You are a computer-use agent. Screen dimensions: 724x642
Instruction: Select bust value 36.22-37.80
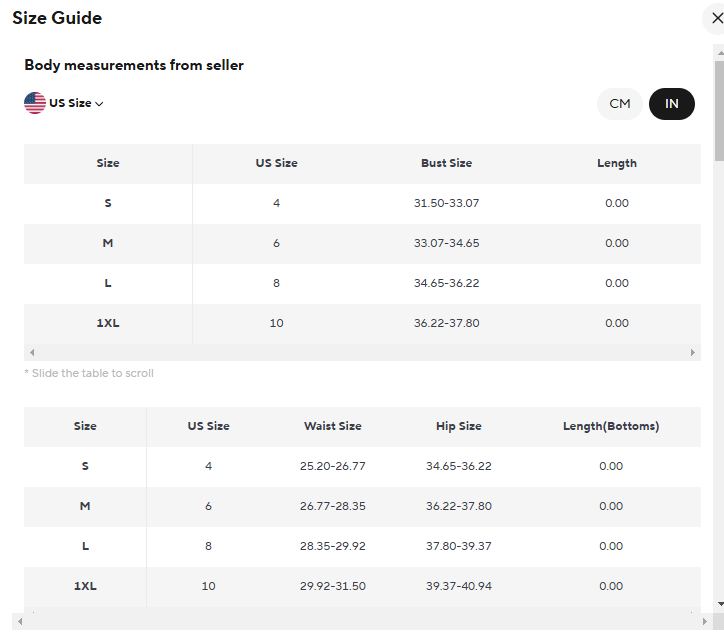pos(446,323)
